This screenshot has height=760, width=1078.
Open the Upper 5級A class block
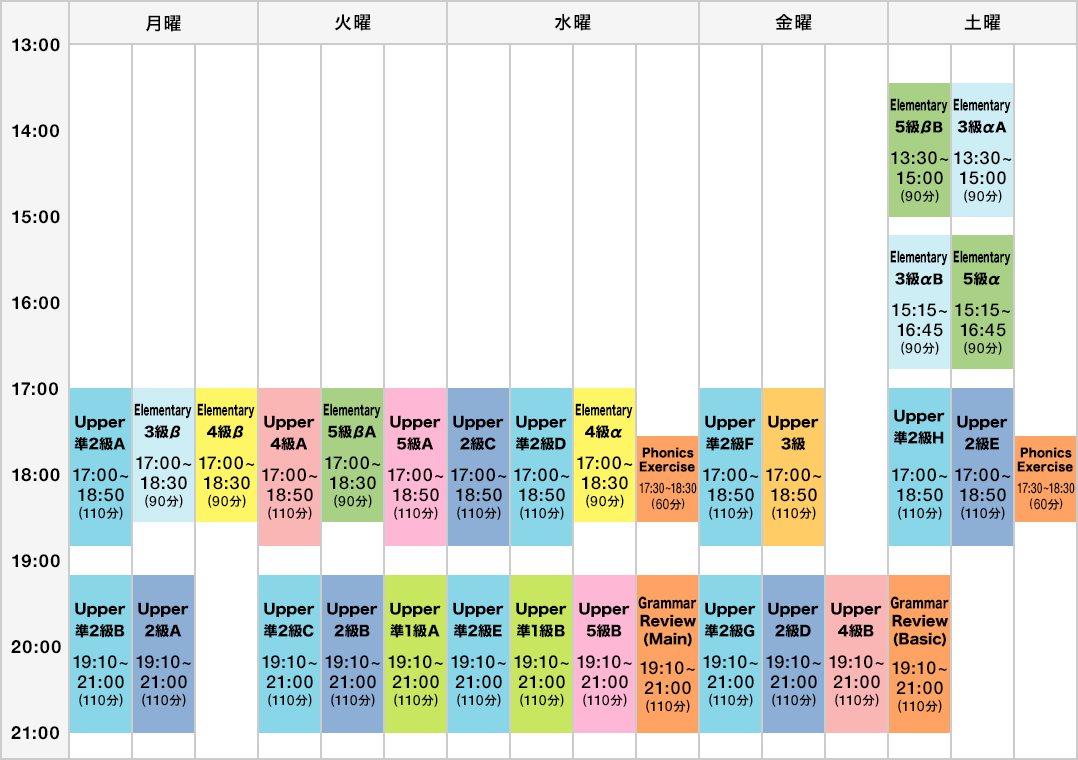pyautogui.click(x=415, y=467)
